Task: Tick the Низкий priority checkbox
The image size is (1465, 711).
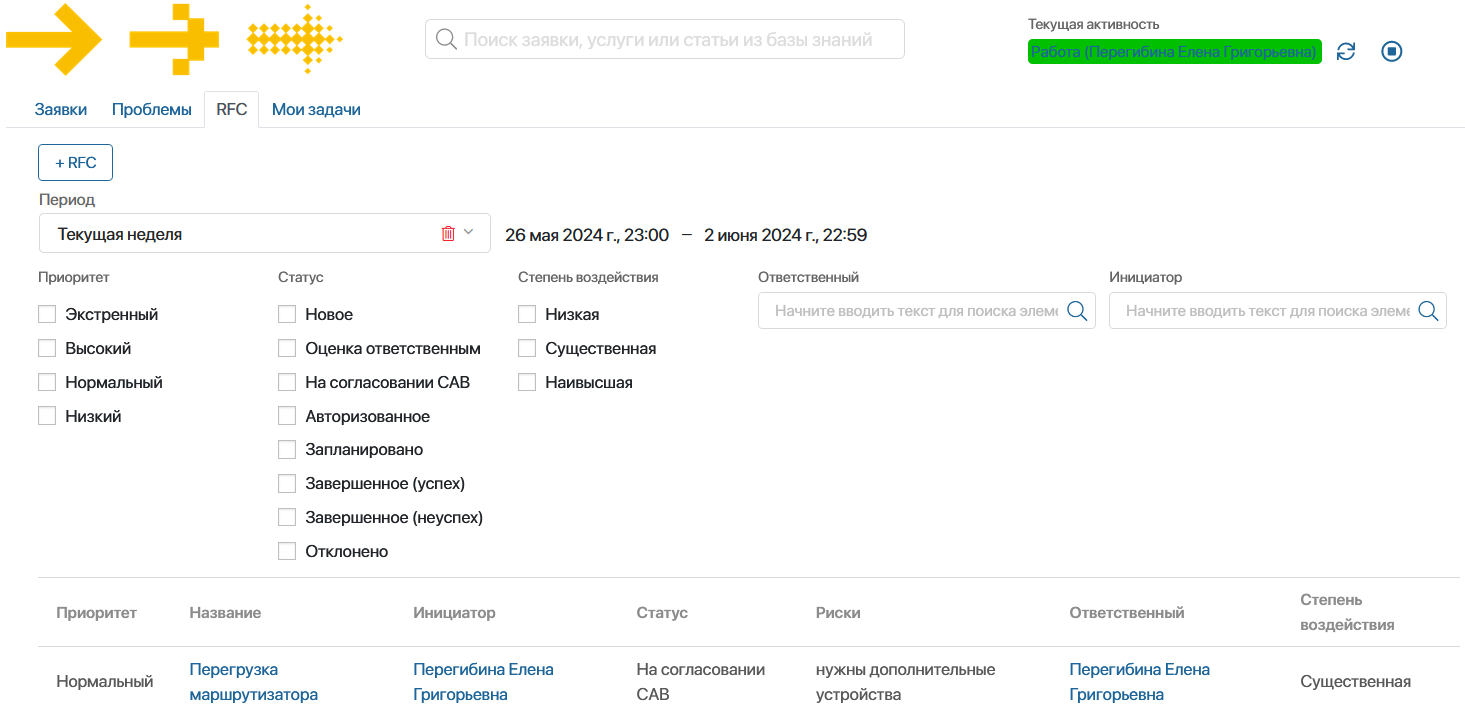Action: (47, 416)
